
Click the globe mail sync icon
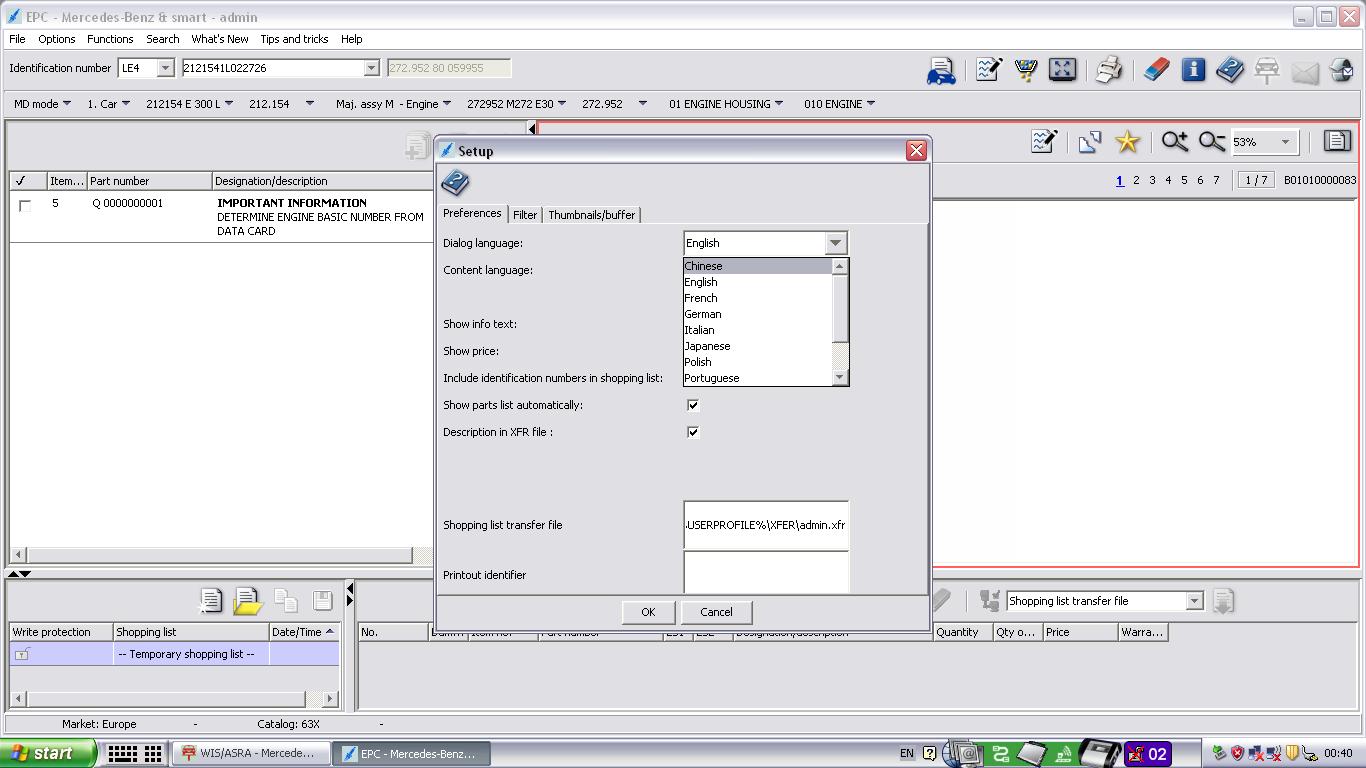(x=1342, y=70)
